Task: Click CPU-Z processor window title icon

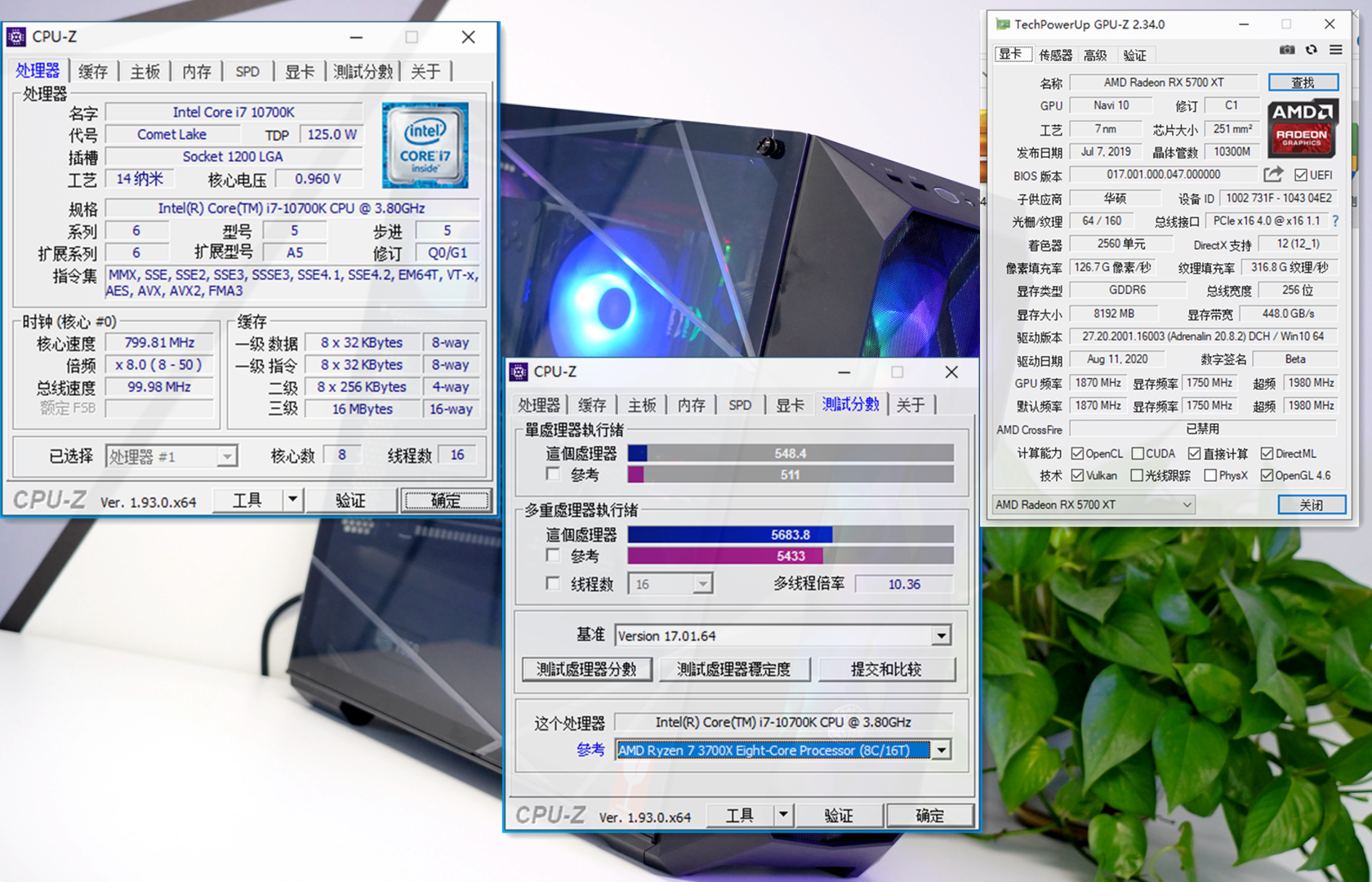Action: click(x=16, y=37)
